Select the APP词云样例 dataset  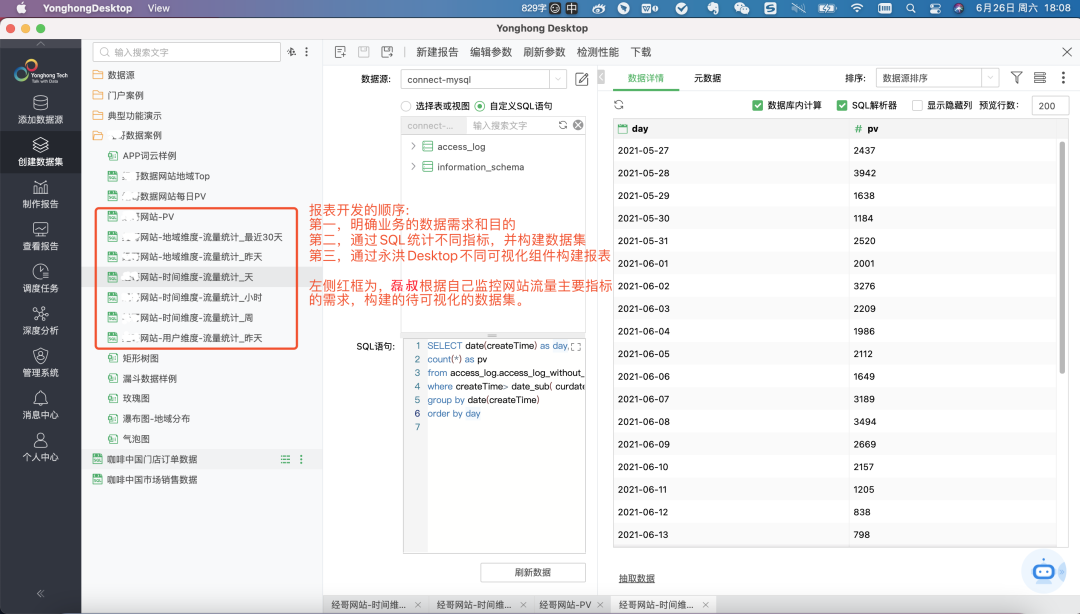pyautogui.click(x=143, y=156)
